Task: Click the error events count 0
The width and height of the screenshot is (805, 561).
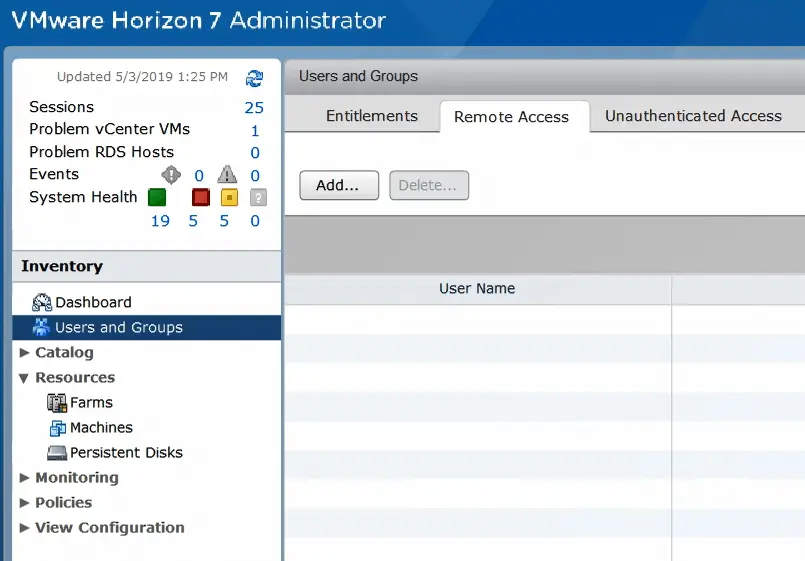Action: point(199,176)
